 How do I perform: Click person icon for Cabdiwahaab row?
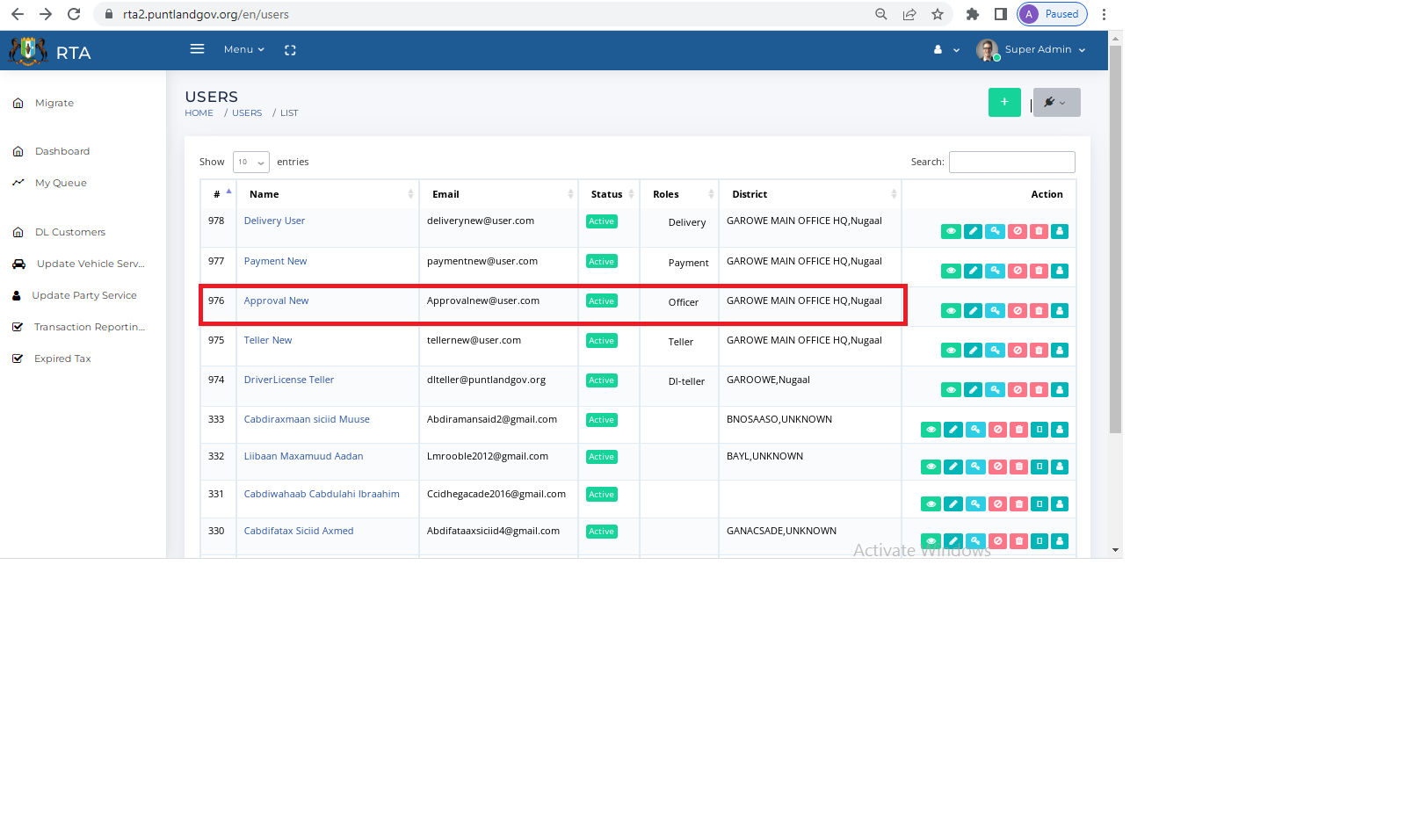coord(1060,504)
